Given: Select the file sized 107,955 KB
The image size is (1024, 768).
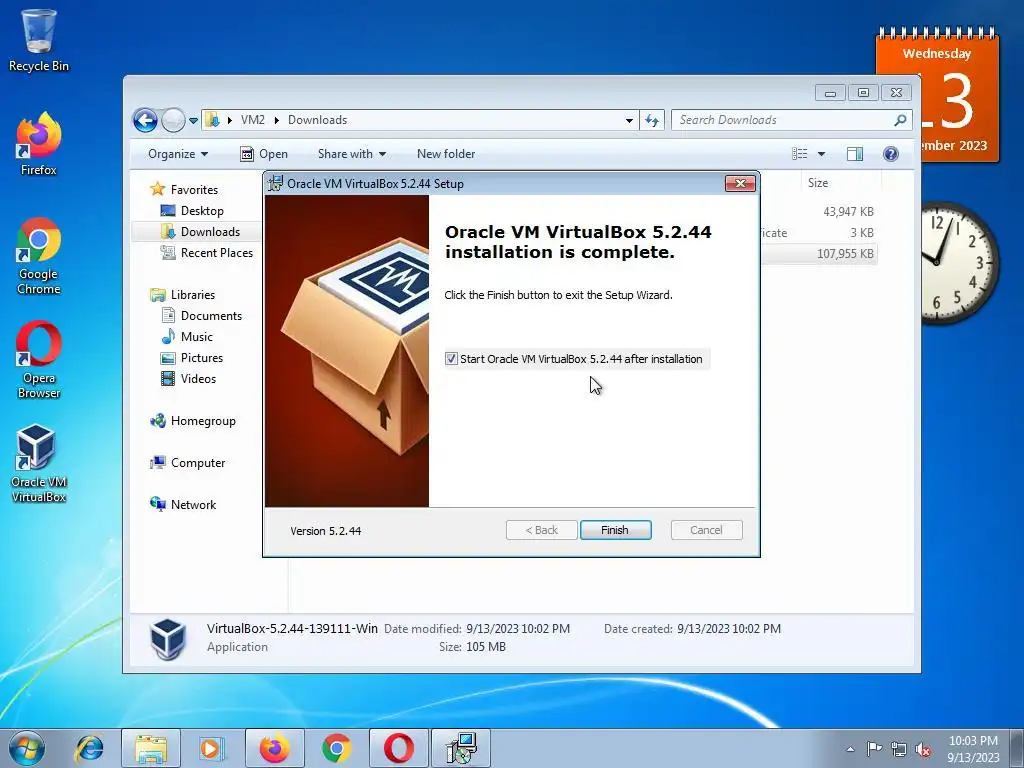Looking at the screenshot, I should tap(844, 253).
